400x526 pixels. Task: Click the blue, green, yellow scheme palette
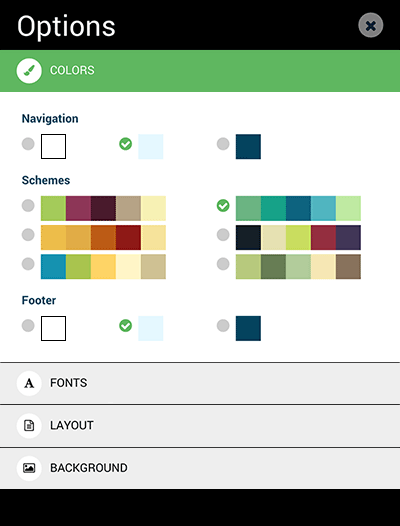pyautogui.click(x=103, y=267)
